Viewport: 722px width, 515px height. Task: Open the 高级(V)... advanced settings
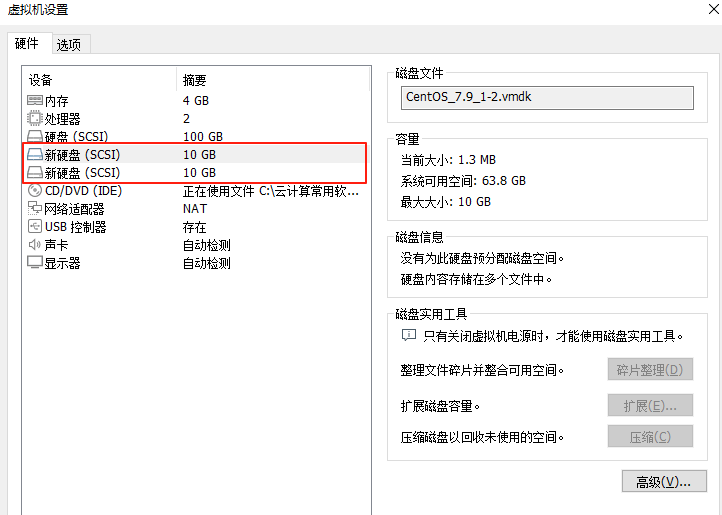tap(664, 481)
